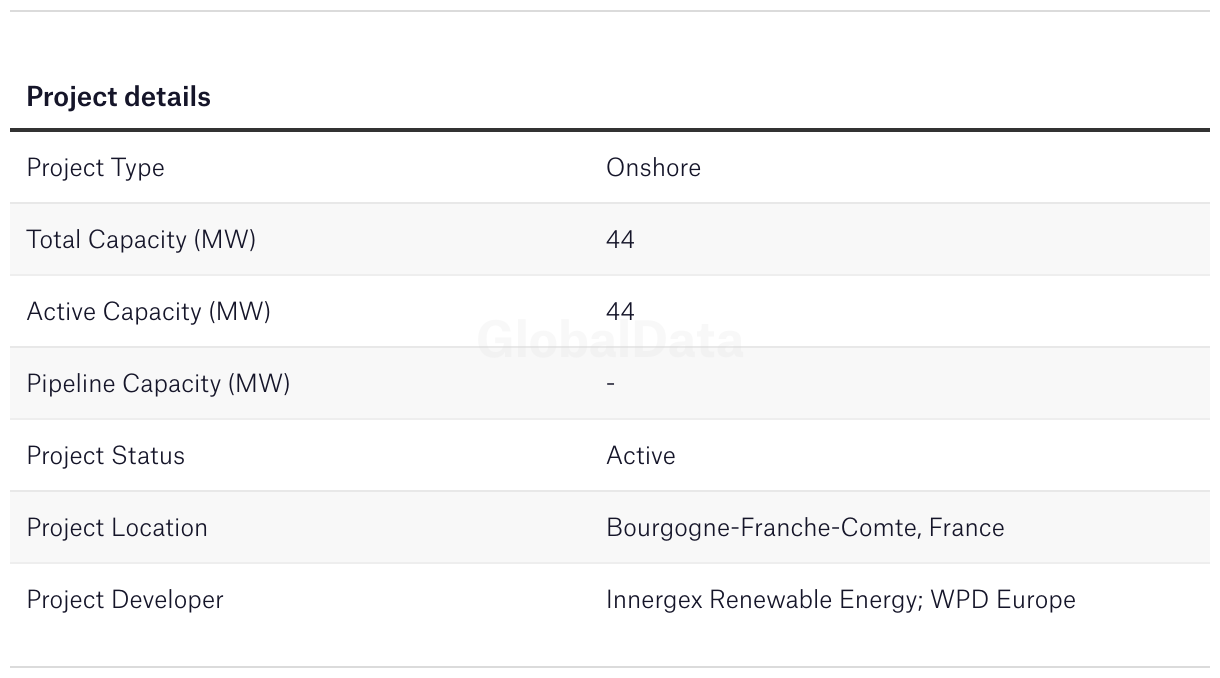1220x678 pixels.
Task: Click the Onshore project type value
Action: pyautogui.click(x=653, y=167)
